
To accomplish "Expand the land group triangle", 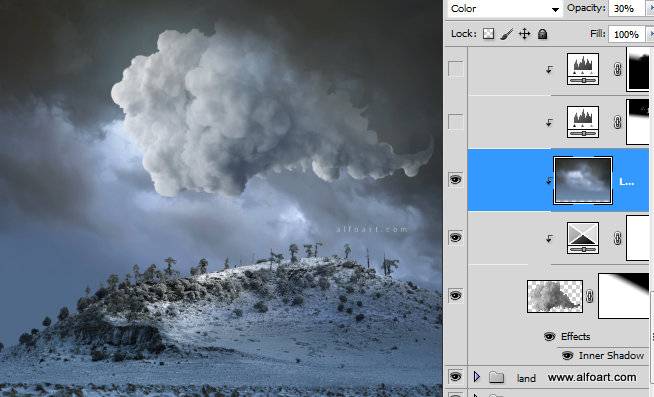I will [x=477, y=377].
